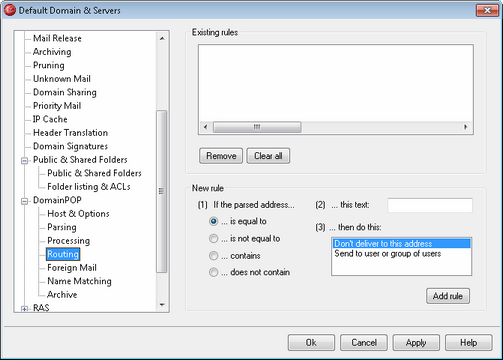Open the Parsing tree item
This screenshot has width=503, height=360.
(x=62, y=227)
